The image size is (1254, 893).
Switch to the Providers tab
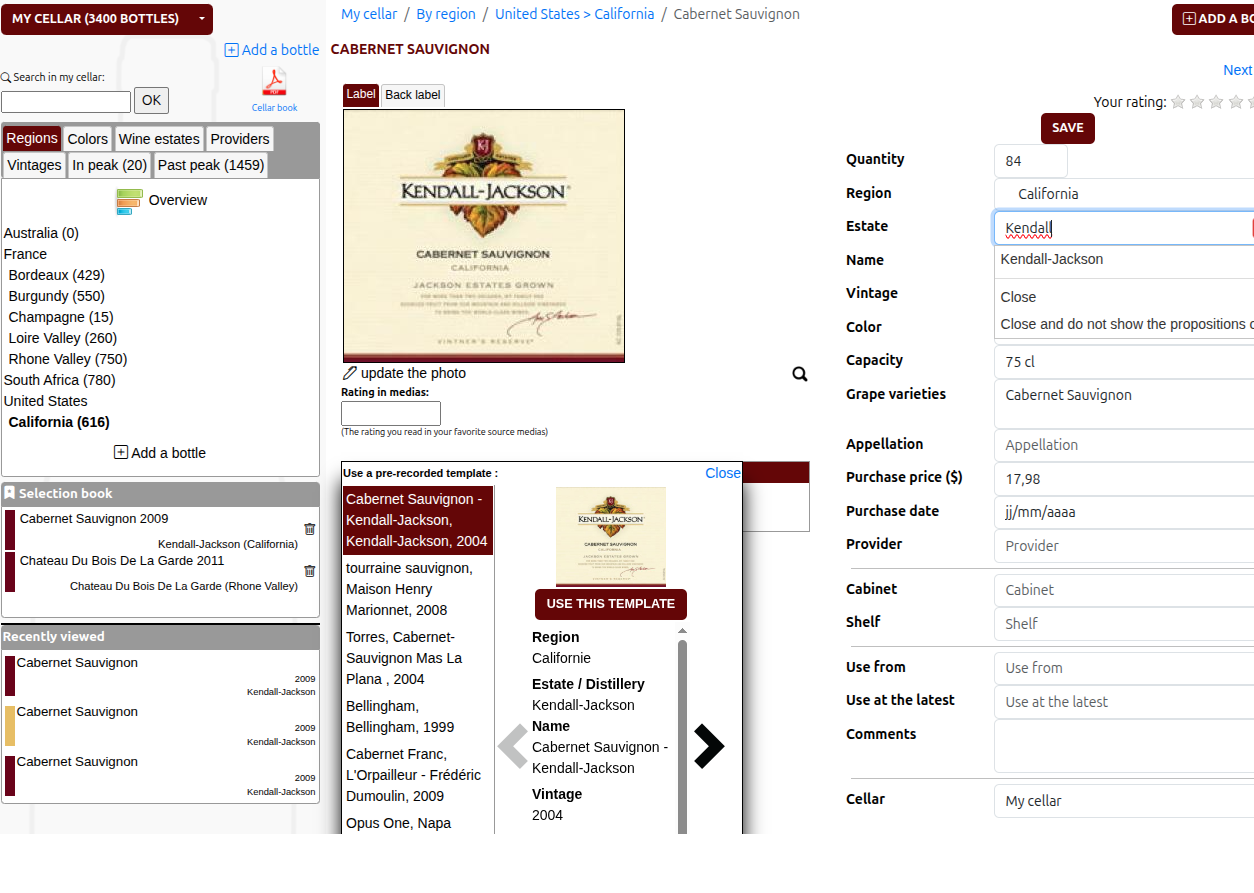(x=239, y=138)
